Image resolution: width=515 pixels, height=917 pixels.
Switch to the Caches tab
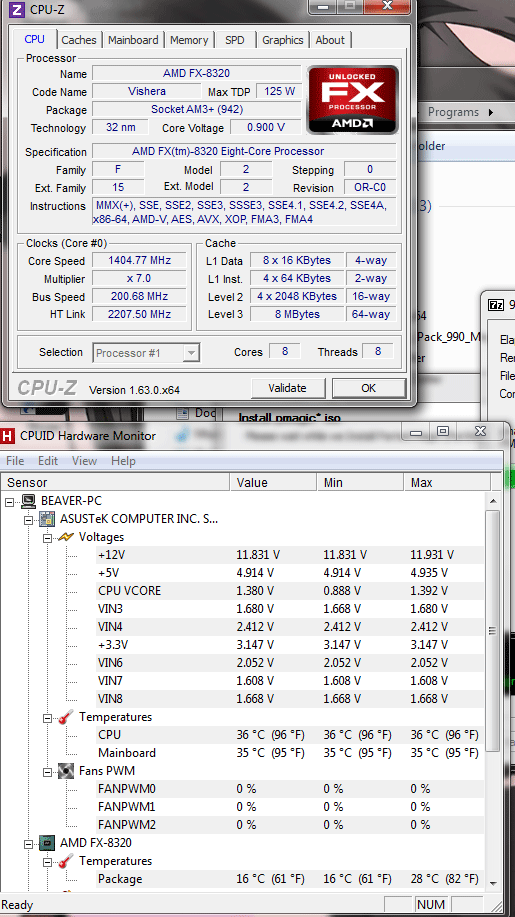coord(79,40)
